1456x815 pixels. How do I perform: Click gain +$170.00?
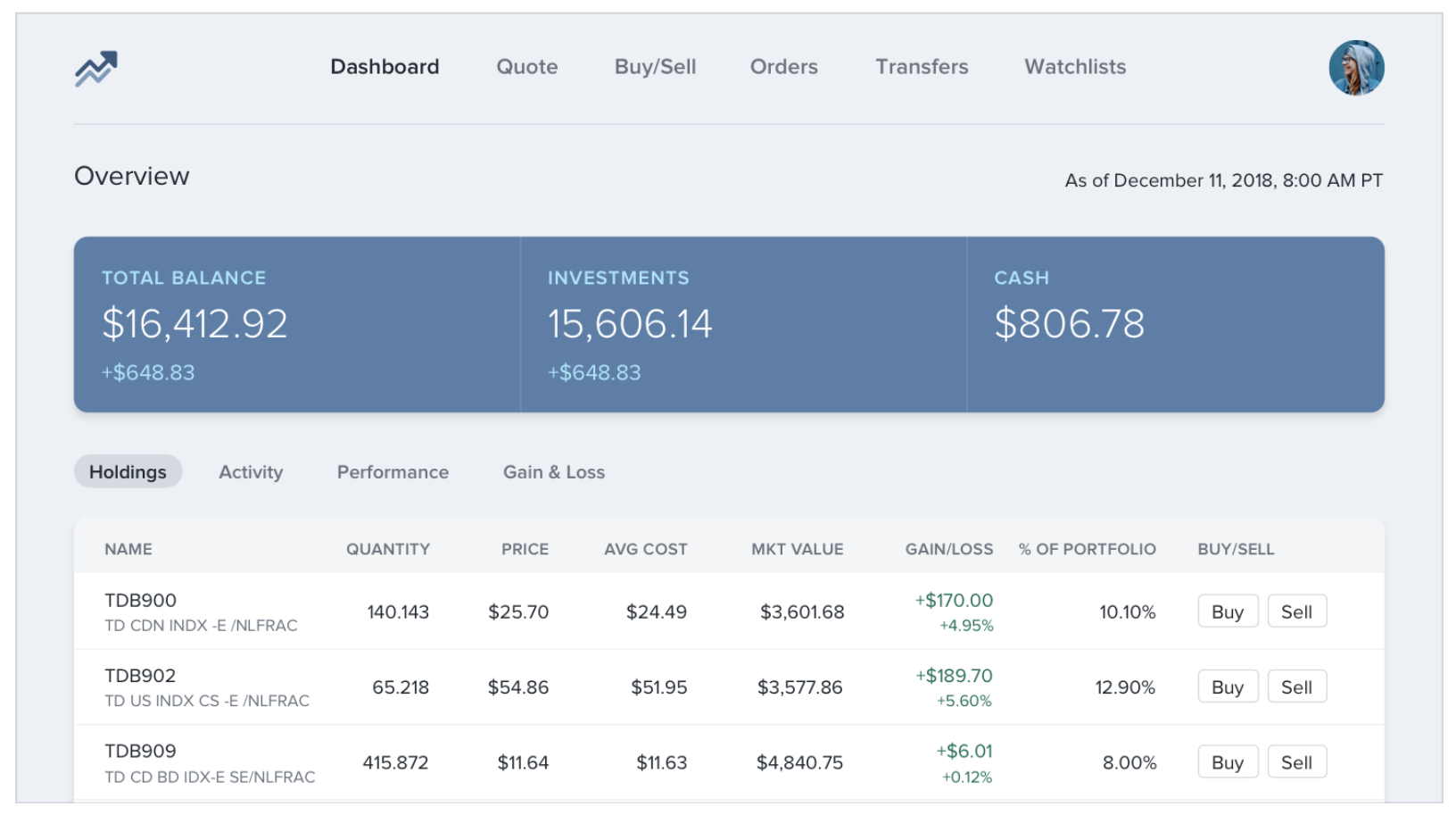tap(954, 601)
